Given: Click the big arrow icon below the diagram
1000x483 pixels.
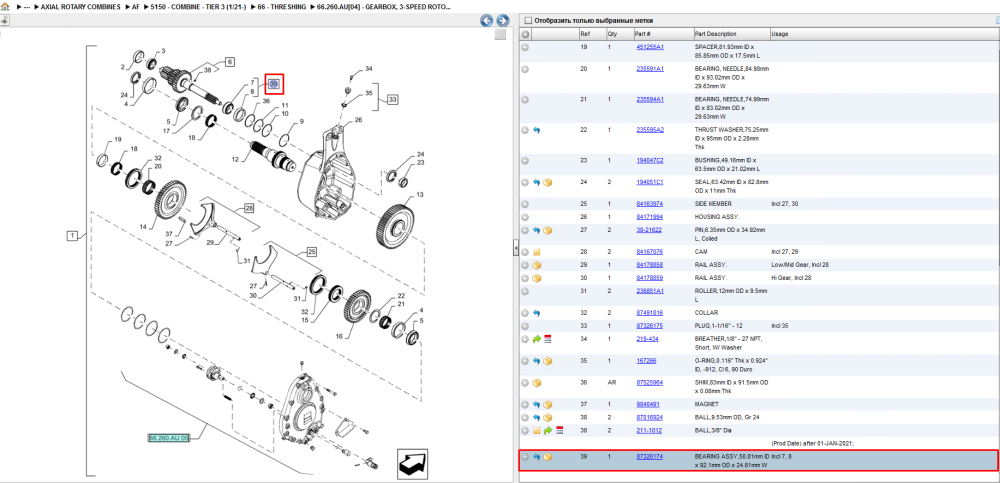Looking at the screenshot, I should (413, 463).
